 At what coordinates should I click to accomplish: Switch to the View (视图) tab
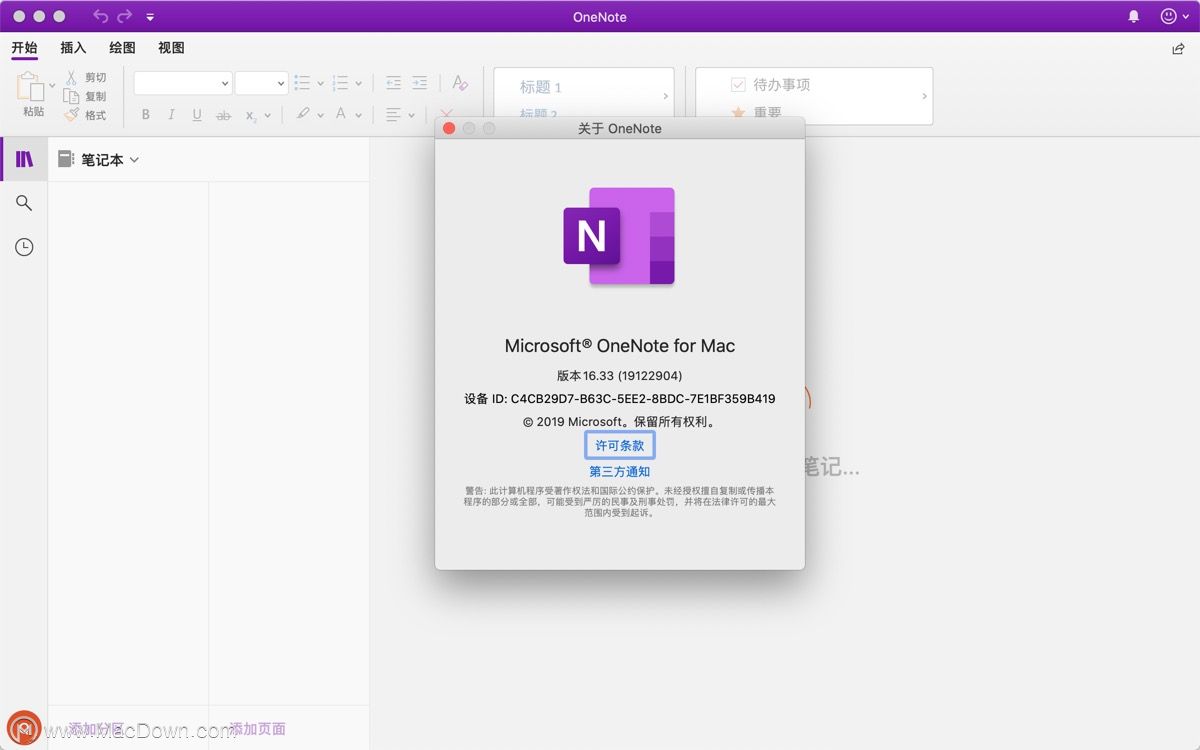click(x=171, y=48)
